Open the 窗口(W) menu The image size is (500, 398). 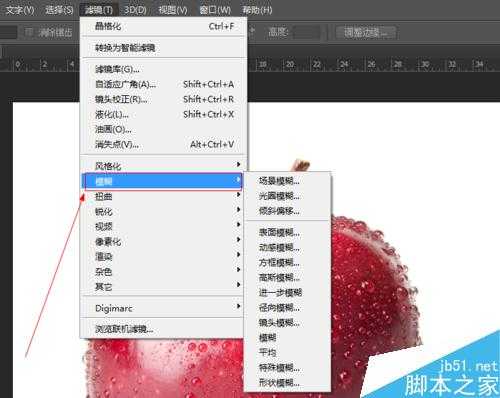pos(215,10)
